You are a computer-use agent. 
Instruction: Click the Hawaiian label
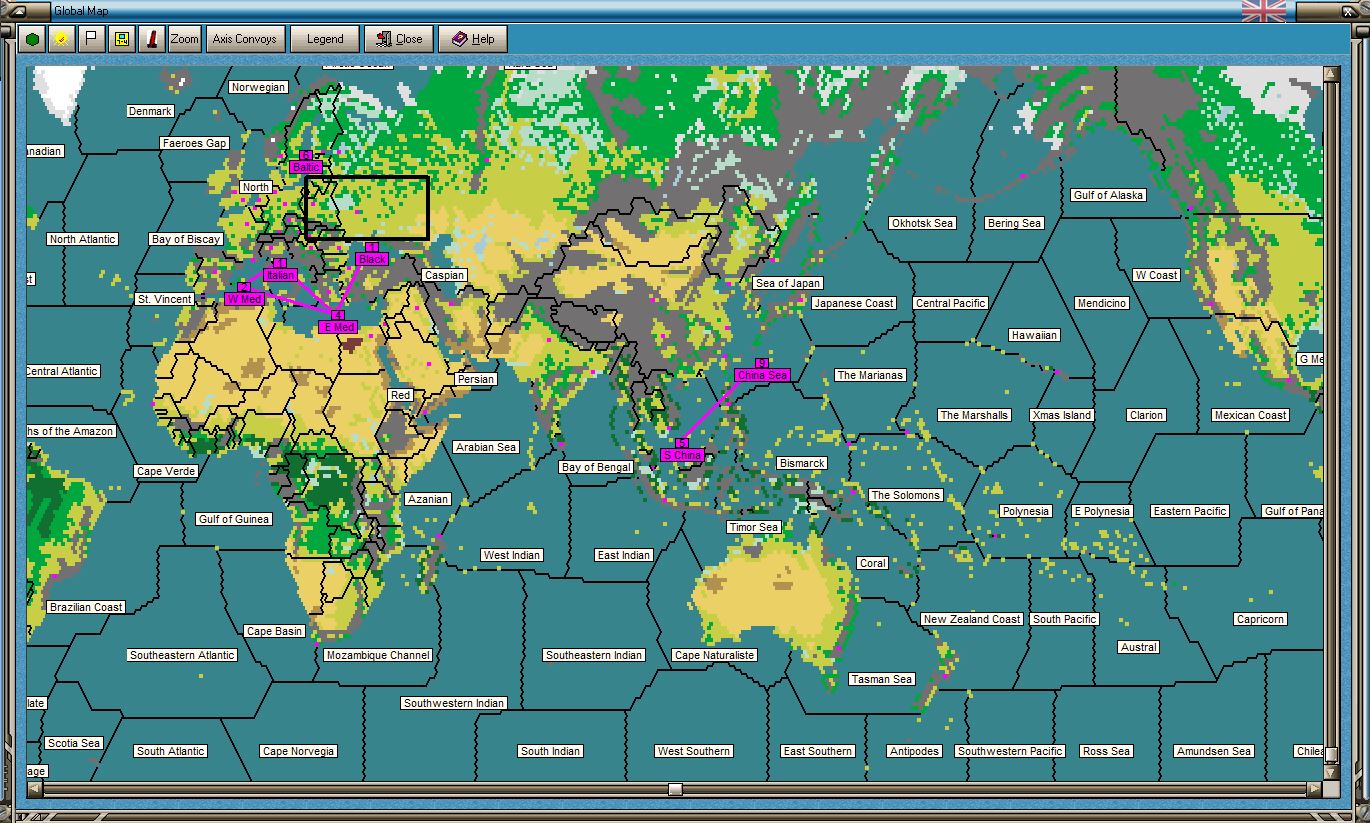pyautogui.click(x=1034, y=335)
